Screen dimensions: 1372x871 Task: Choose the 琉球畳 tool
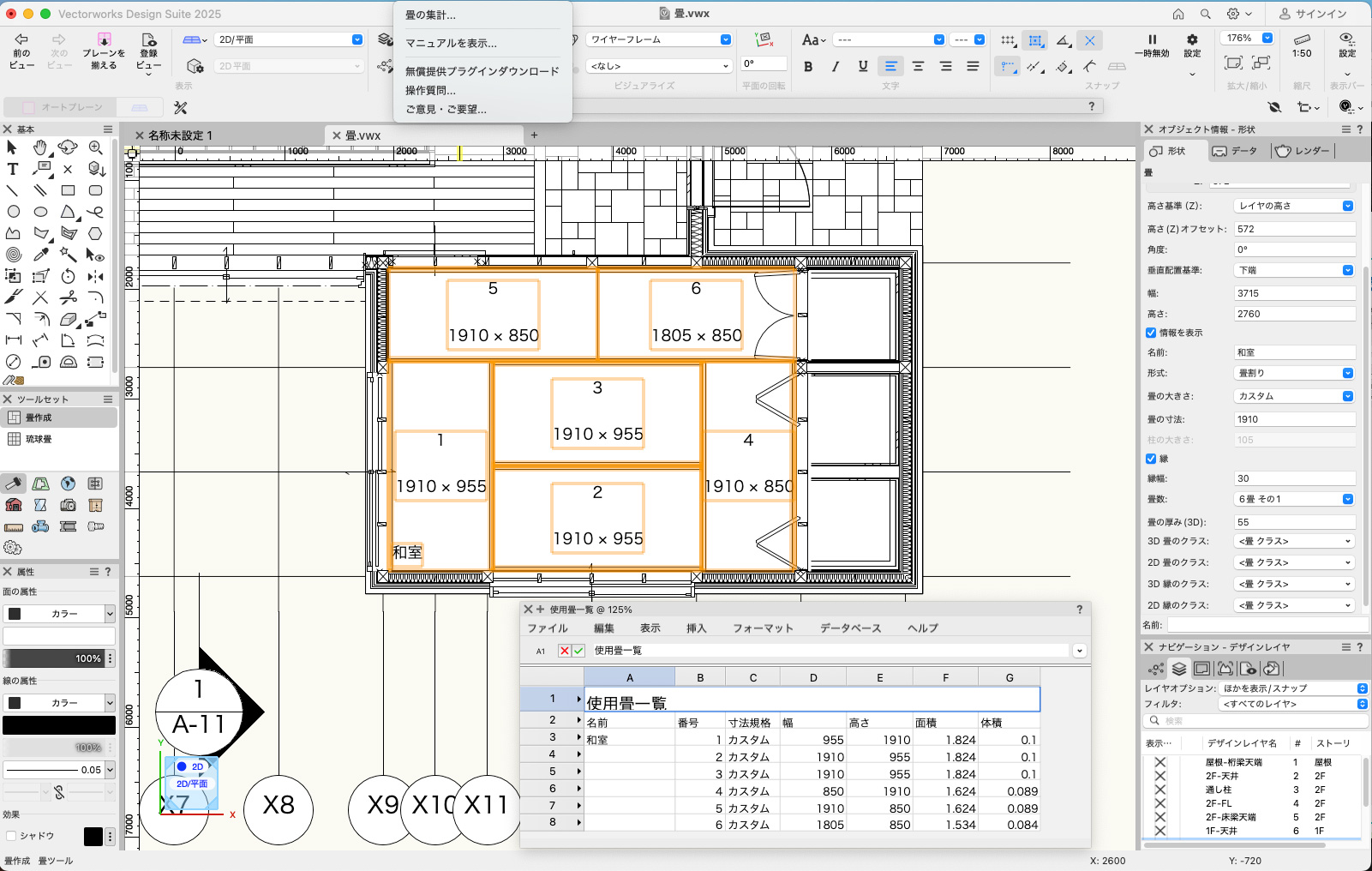tap(59, 439)
